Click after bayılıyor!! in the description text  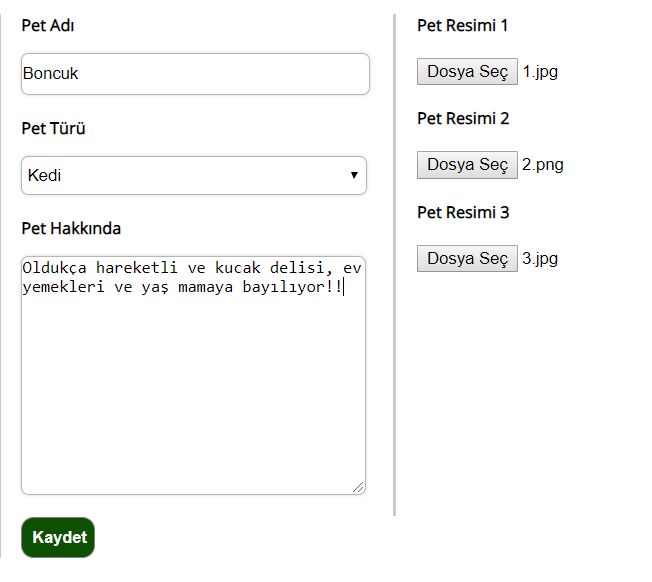pyautogui.click(x=343, y=287)
